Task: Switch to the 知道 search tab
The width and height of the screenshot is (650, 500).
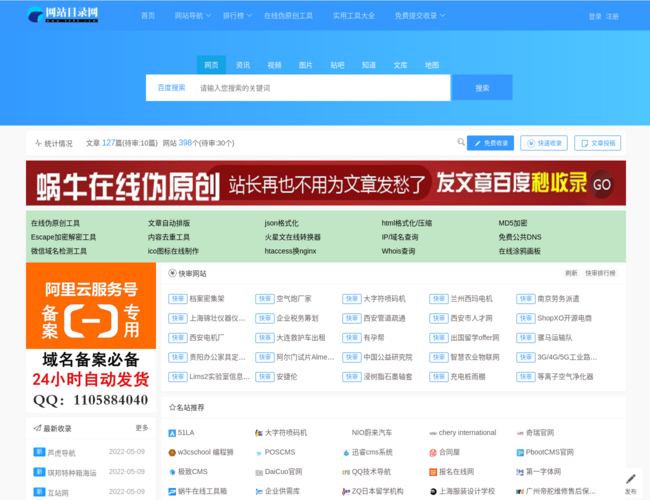Action: pos(369,65)
